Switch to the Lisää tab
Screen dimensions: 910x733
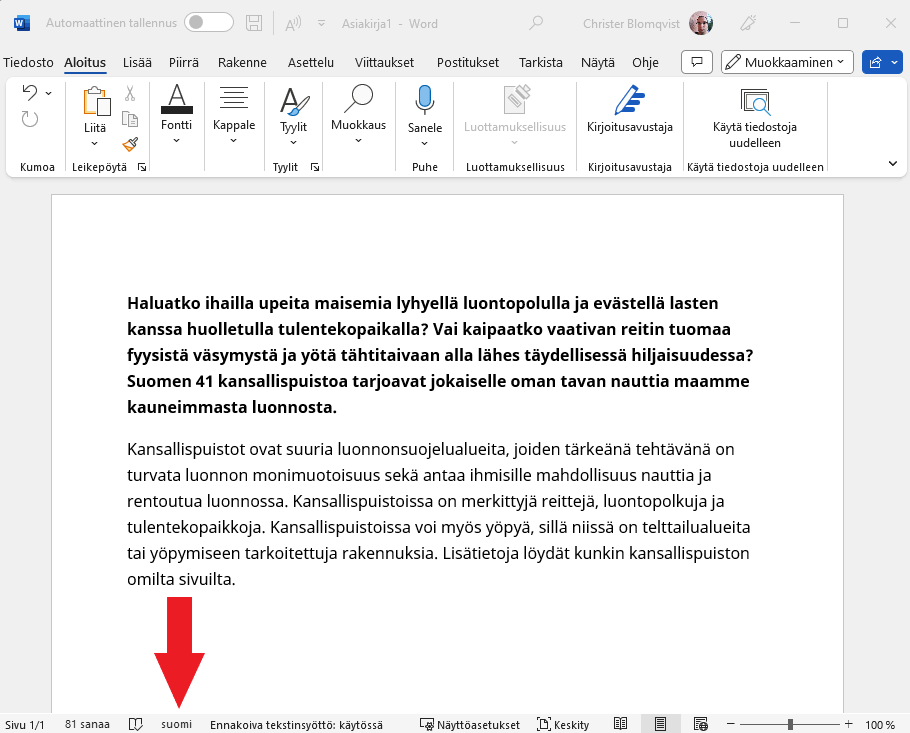tap(137, 62)
